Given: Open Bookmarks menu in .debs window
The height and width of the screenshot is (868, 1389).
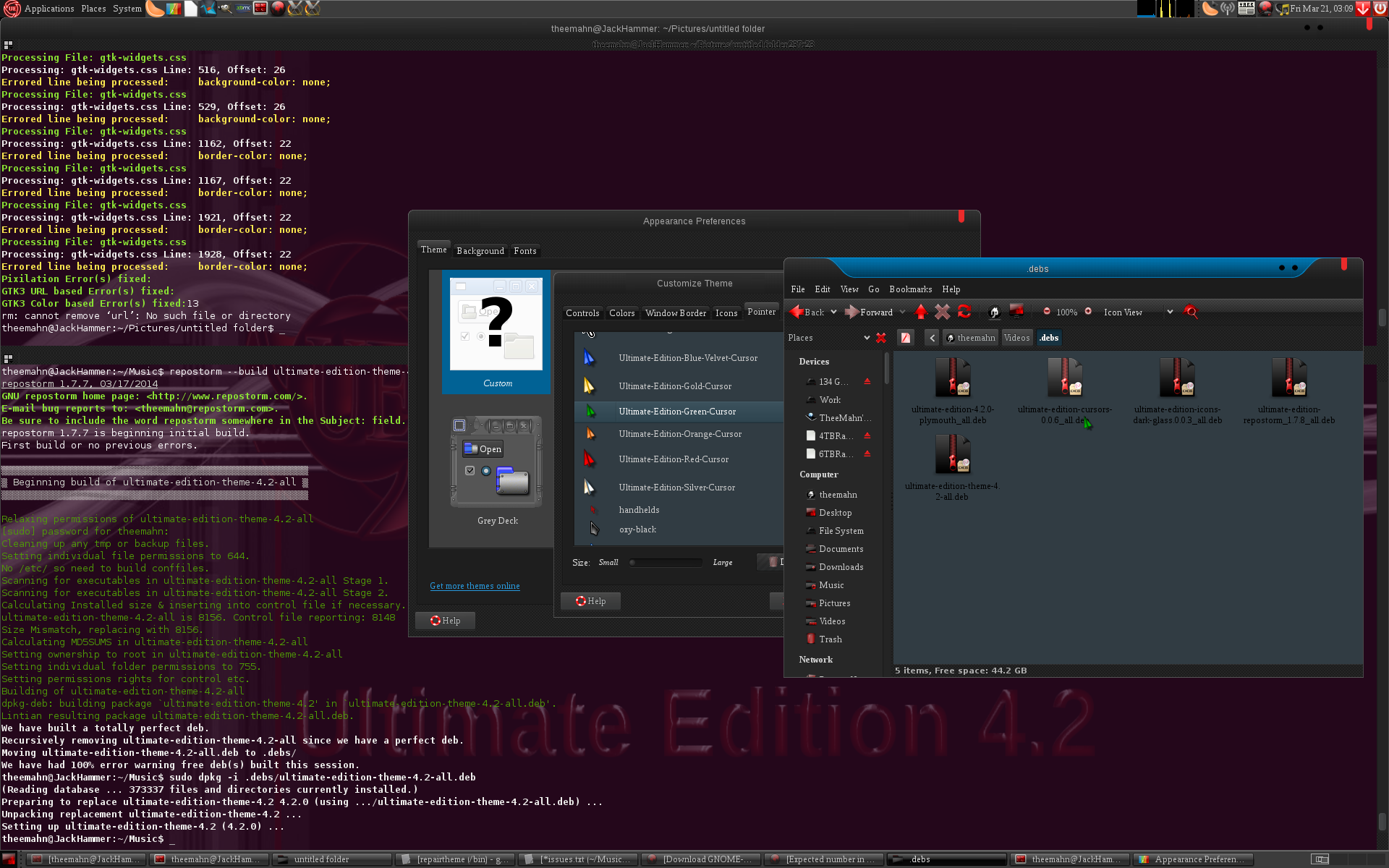Looking at the screenshot, I should (911, 289).
